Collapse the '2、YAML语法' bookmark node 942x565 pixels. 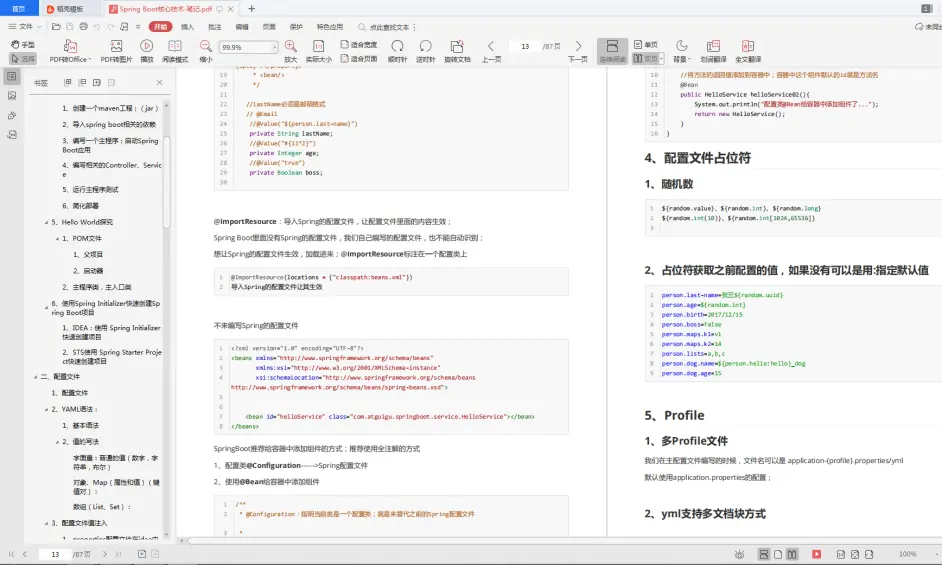click(46, 409)
